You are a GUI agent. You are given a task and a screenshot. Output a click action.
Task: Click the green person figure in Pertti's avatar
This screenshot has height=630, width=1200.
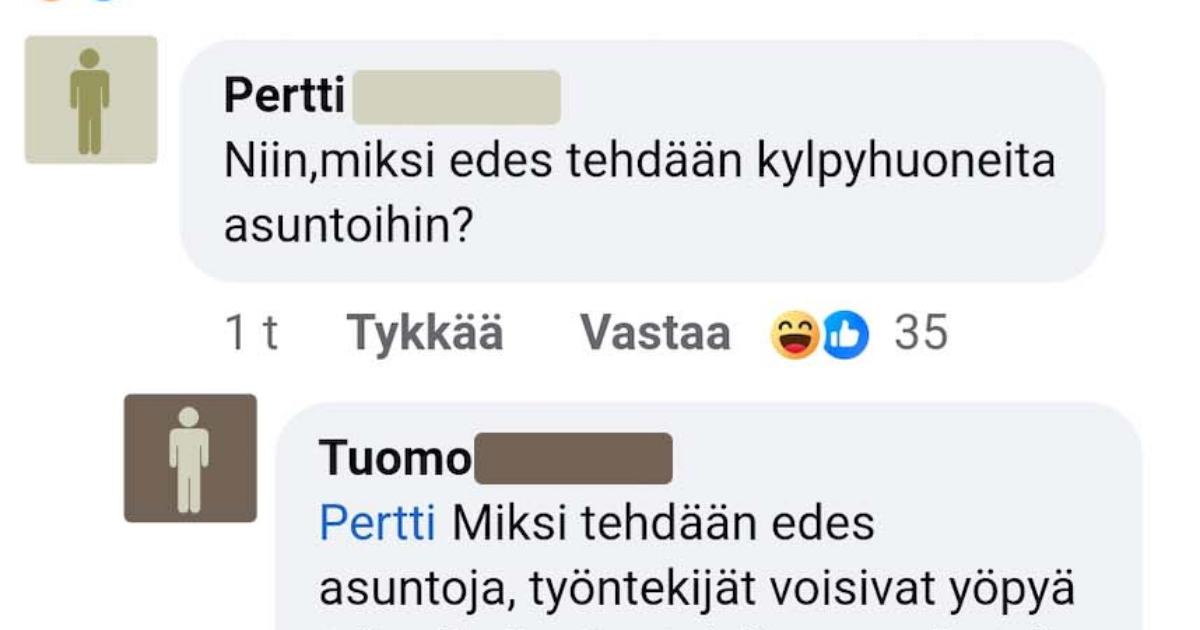pyautogui.click(x=95, y=98)
